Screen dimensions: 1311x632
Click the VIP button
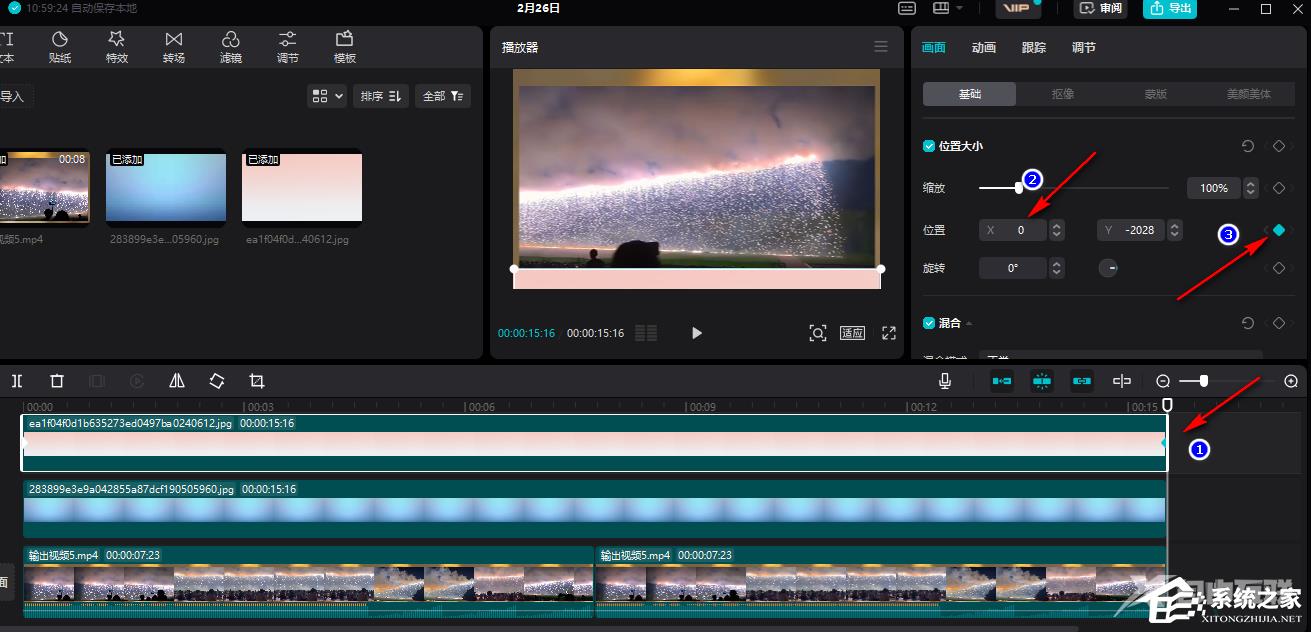tap(1018, 8)
